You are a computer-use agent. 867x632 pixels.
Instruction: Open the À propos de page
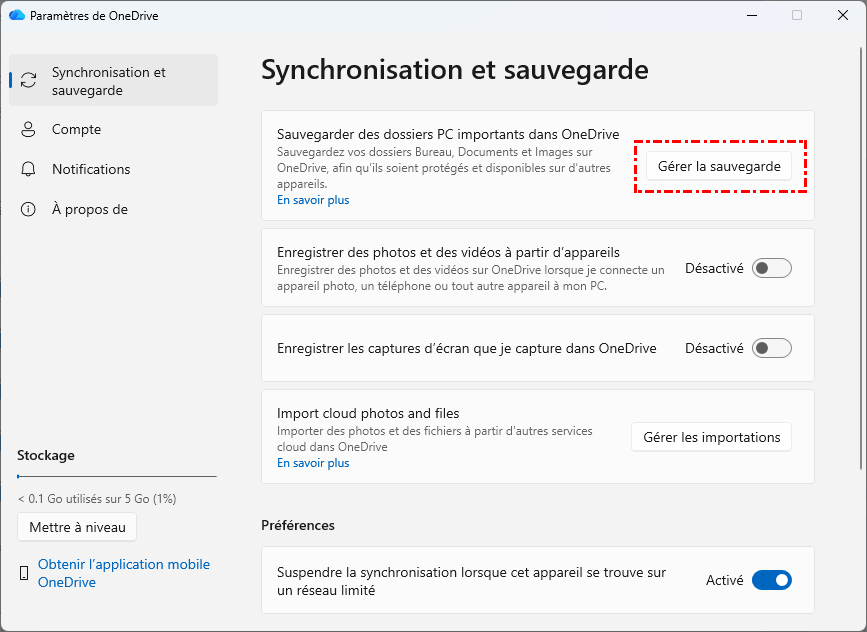[x=89, y=210]
